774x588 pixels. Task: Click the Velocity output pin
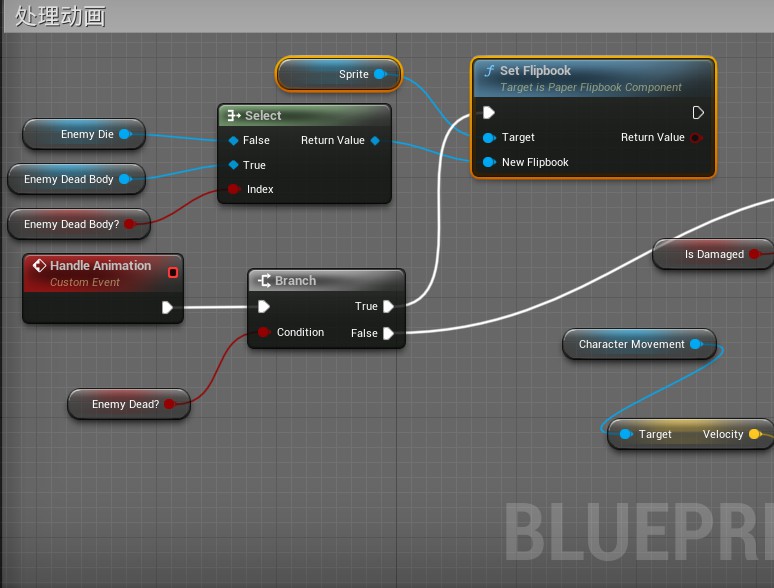(x=755, y=434)
